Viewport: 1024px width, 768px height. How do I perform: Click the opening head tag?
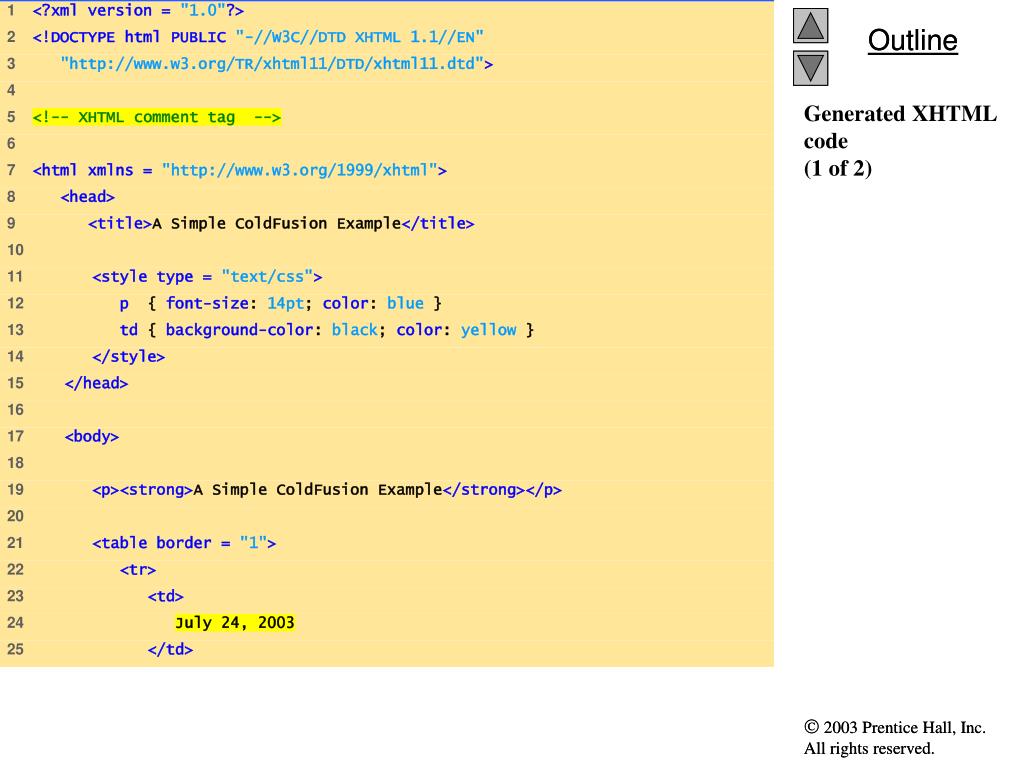tap(88, 197)
